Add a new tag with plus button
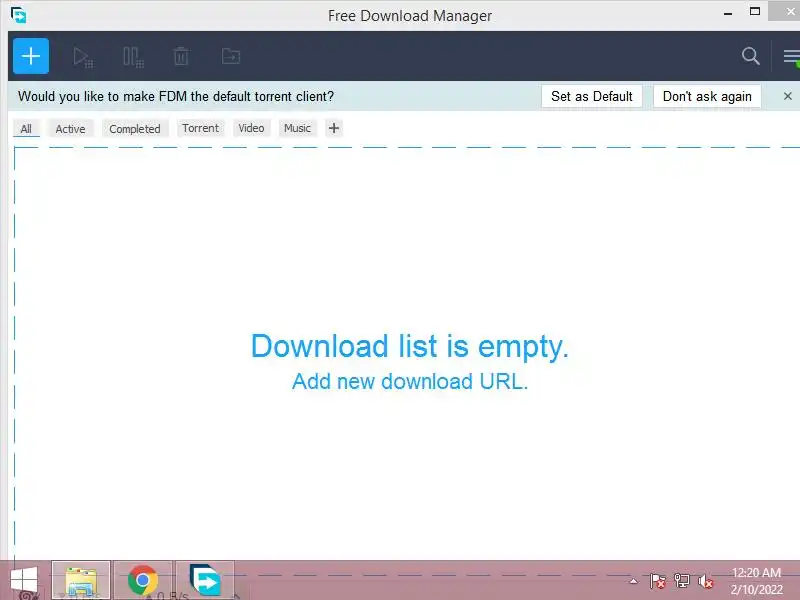This screenshot has height=600, width=800. click(334, 128)
